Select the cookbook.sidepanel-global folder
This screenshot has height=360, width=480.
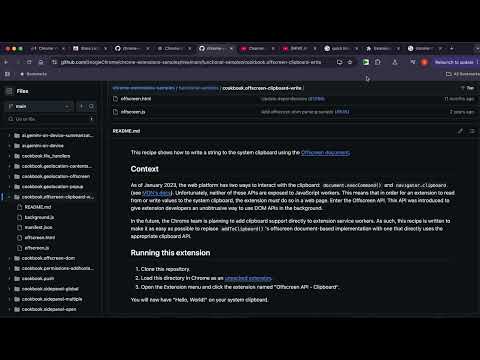coord(50,289)
